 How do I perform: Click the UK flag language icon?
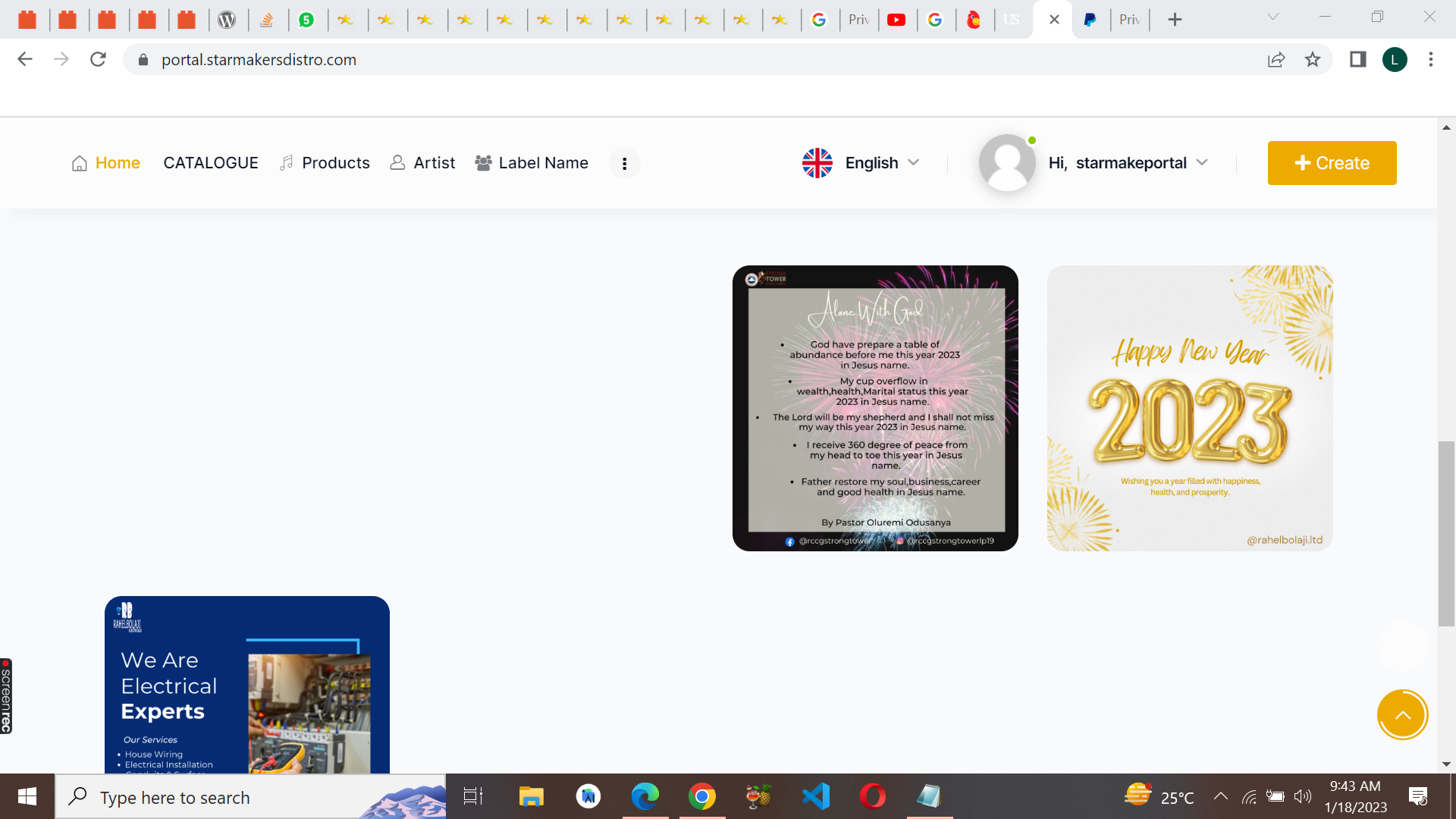(817, 163)
